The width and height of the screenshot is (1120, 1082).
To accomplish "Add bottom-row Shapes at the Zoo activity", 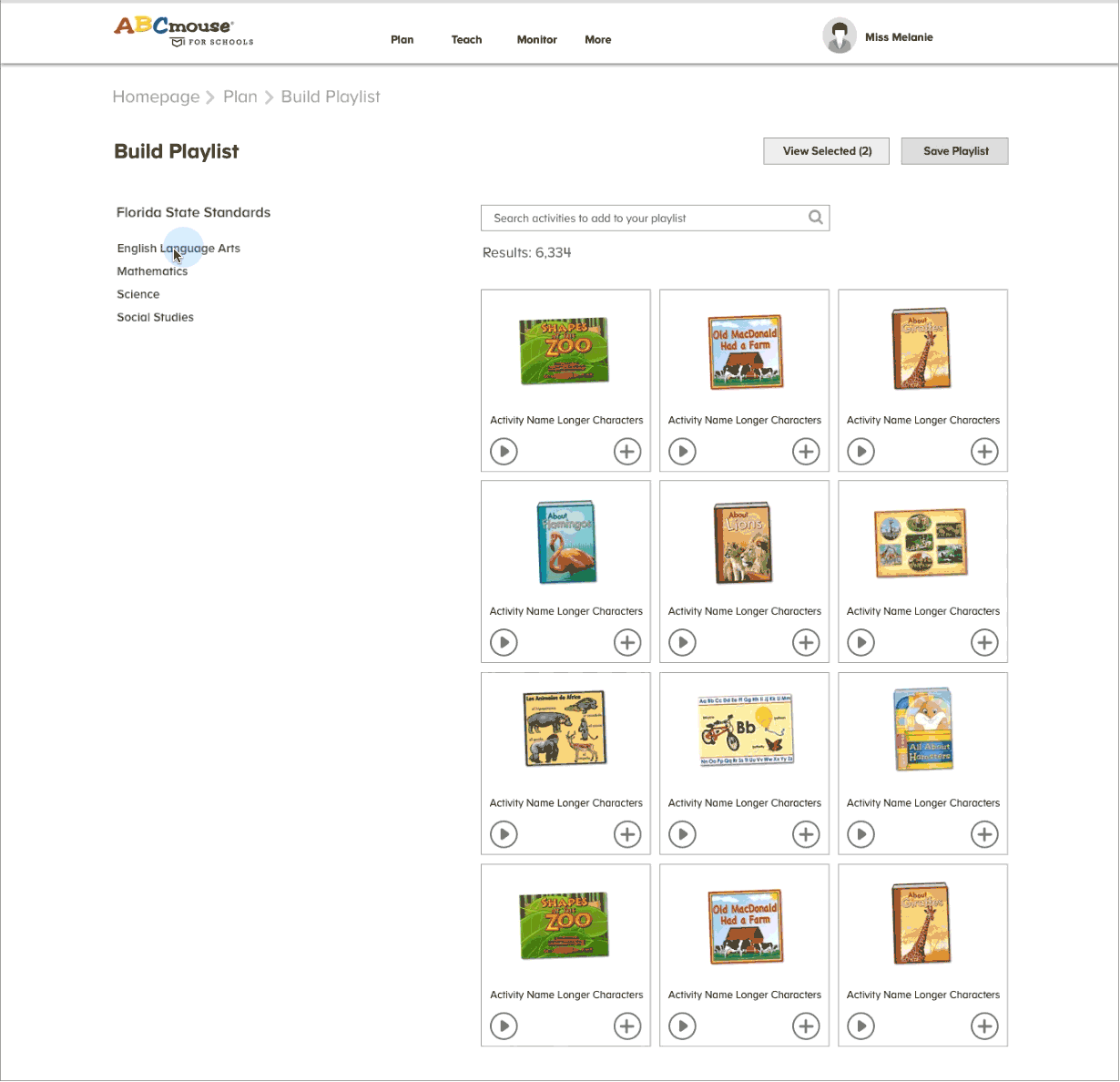I will (x=627, y=1026).
